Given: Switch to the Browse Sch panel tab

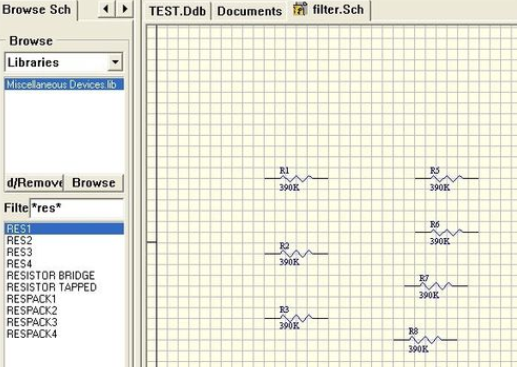Looking at the screenshot, I should tap(37, 10).
